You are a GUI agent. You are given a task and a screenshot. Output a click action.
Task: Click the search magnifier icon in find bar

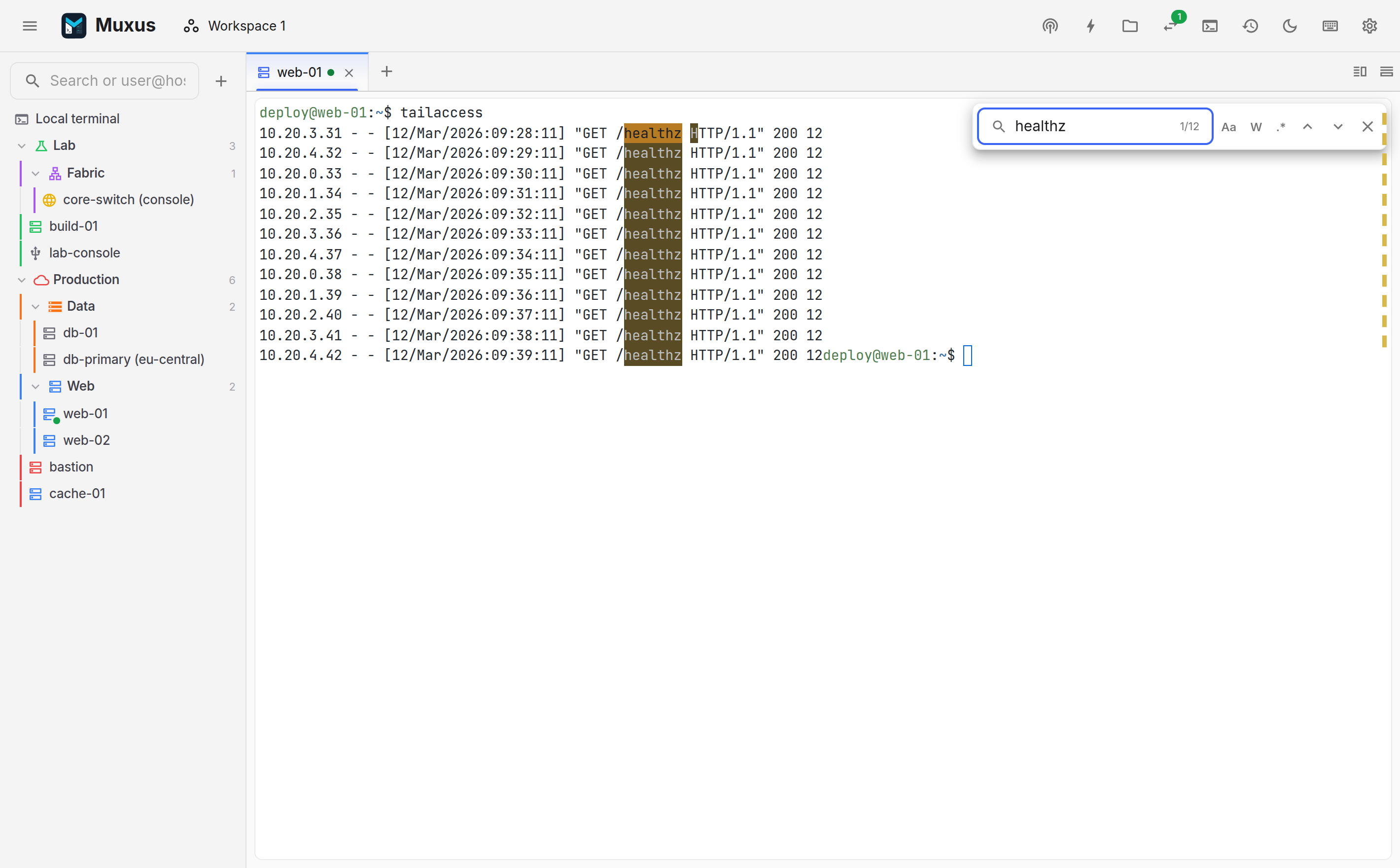click(999, 126)
